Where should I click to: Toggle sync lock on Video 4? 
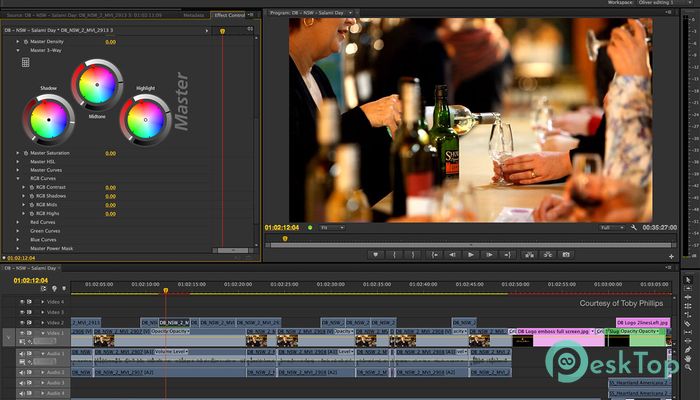tap(29, 302)
